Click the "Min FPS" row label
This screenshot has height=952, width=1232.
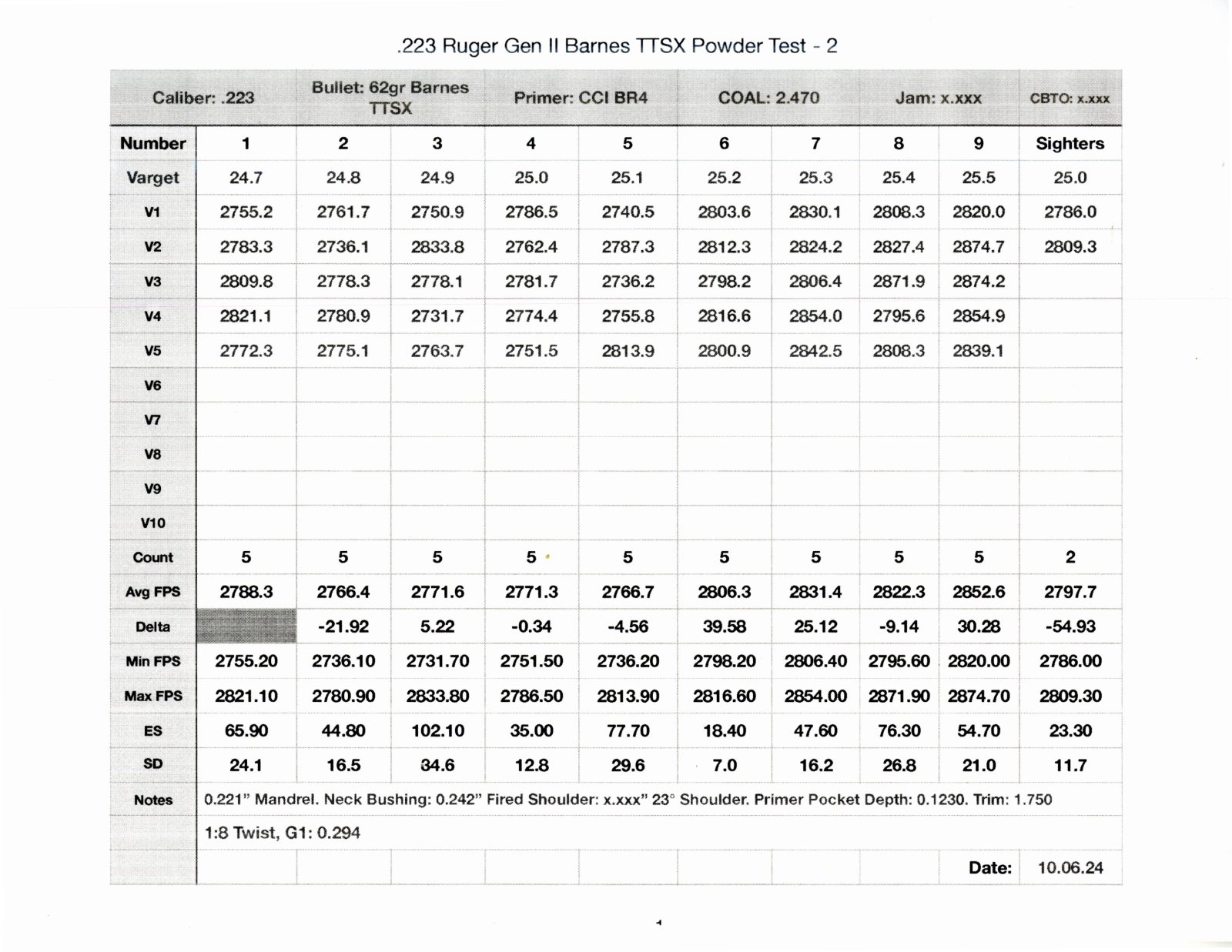tap(152, 662)
